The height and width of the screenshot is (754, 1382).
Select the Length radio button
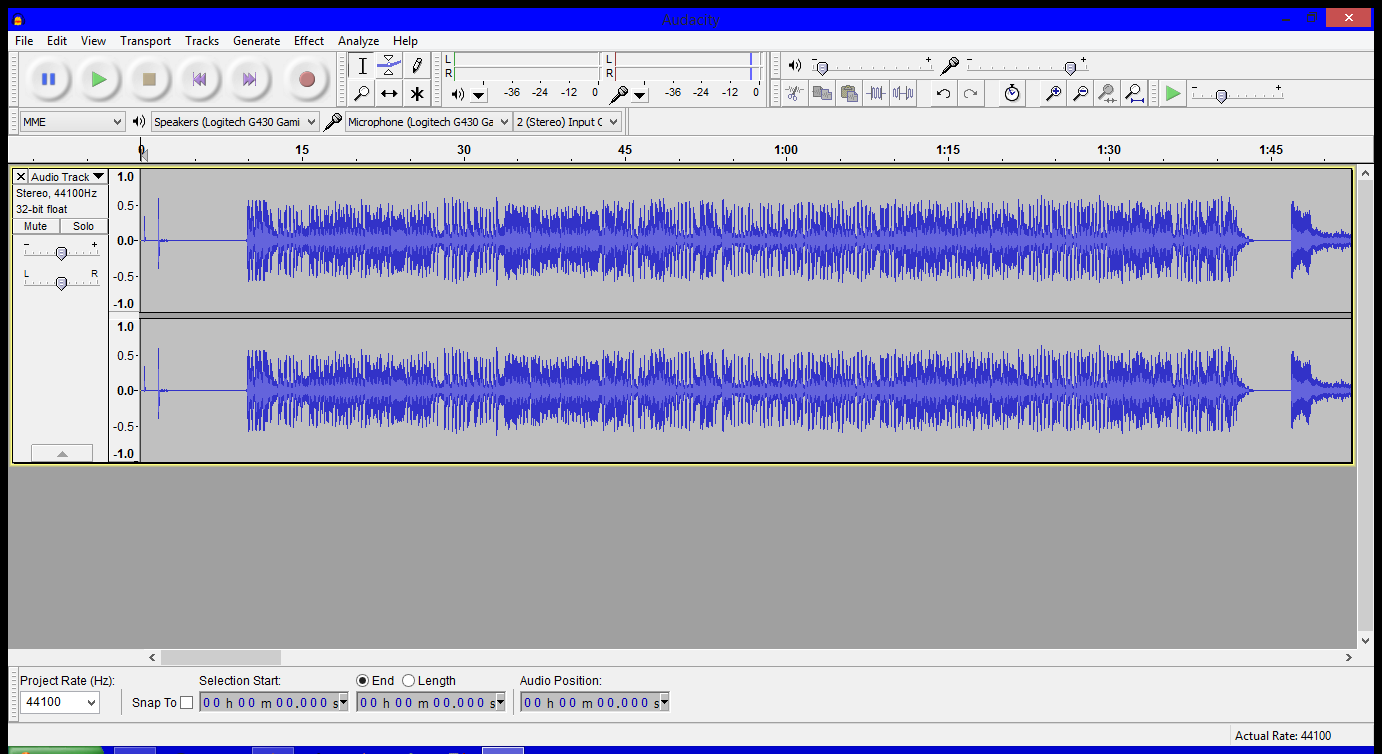(x=408, y=681)
